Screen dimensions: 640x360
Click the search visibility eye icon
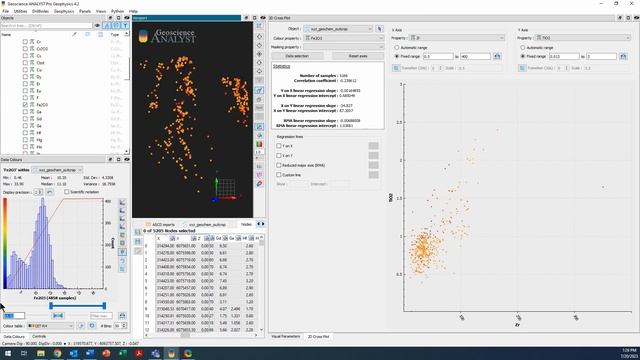97,25
